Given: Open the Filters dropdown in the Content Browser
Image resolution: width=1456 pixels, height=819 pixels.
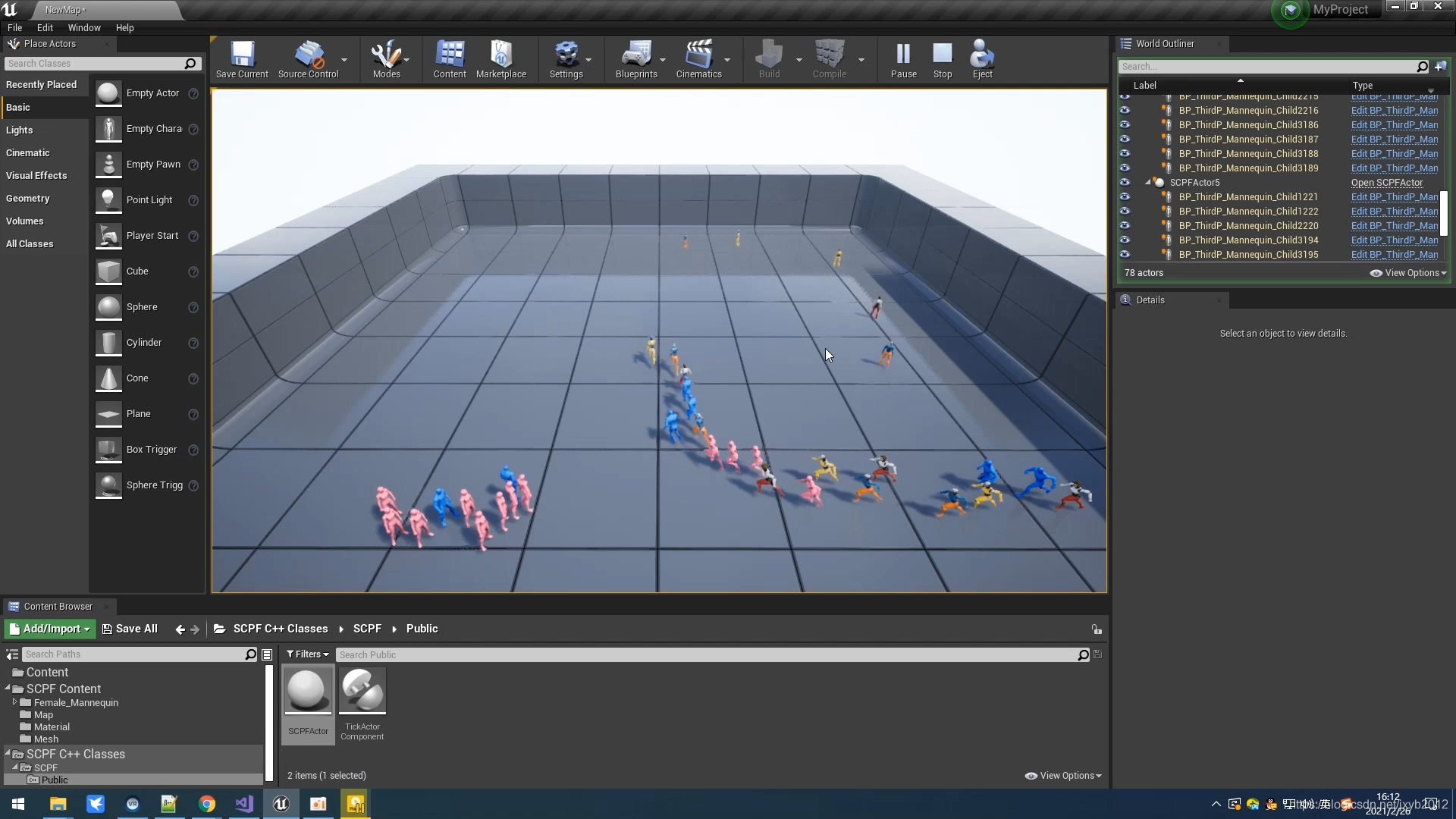Looking at the screenshot, I should coord(307,654).
